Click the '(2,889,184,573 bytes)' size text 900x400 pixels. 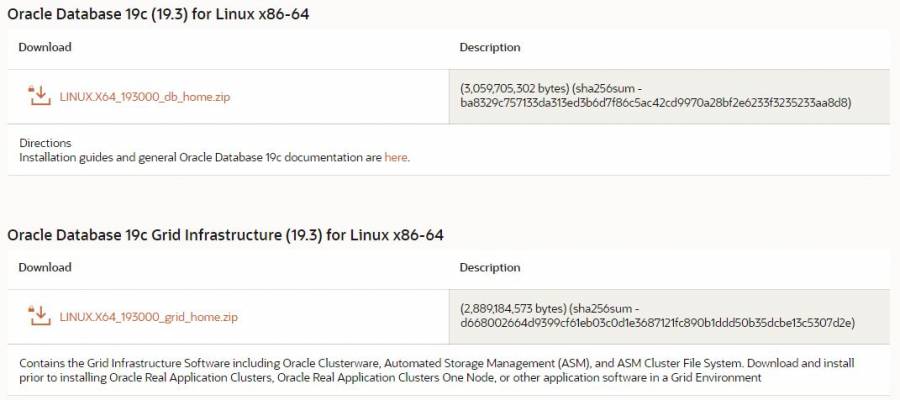point(514,309)
